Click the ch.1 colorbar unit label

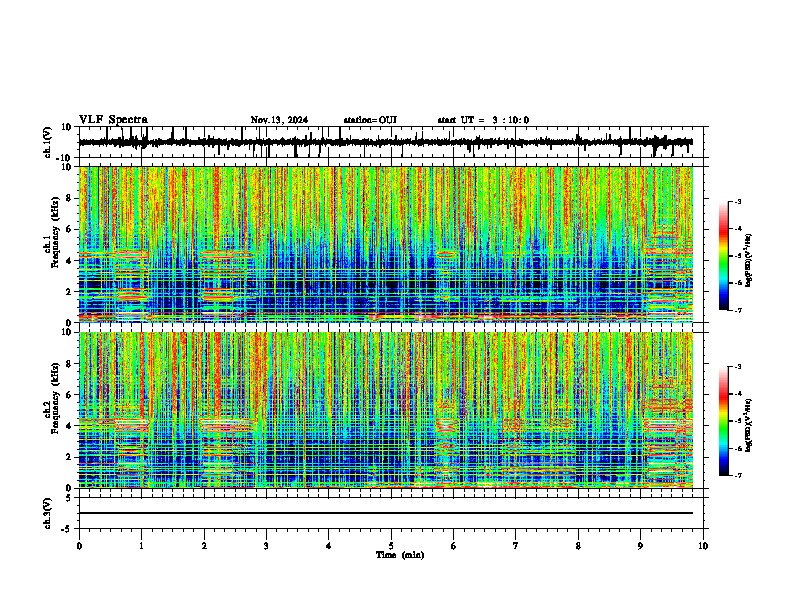(748, 261)
